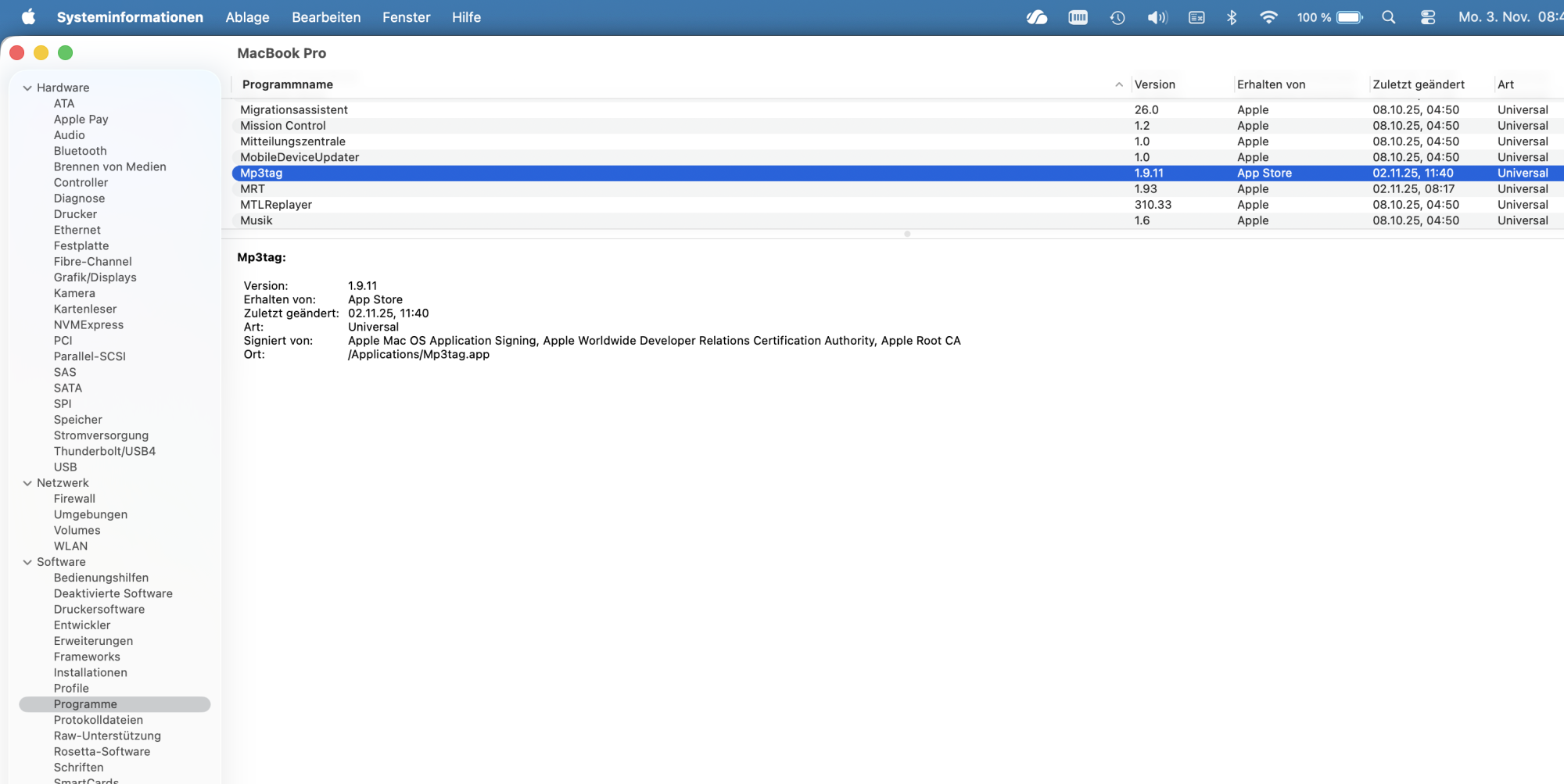This screenshot has width=1564, height=784.
Task: Select Firewall under Netzwerk
Action: tap(74, 499)
